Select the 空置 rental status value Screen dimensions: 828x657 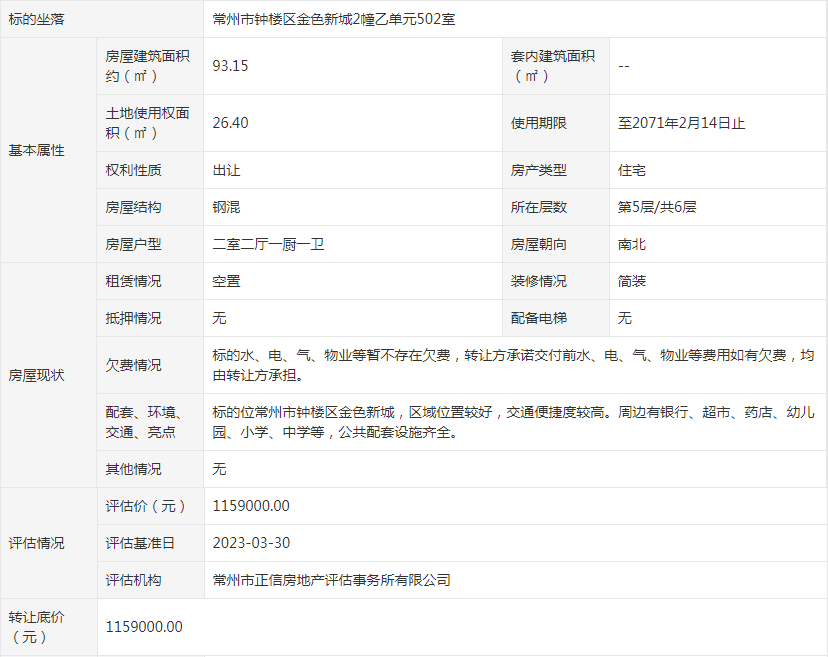pyautogui.click(x=226, y=281)
